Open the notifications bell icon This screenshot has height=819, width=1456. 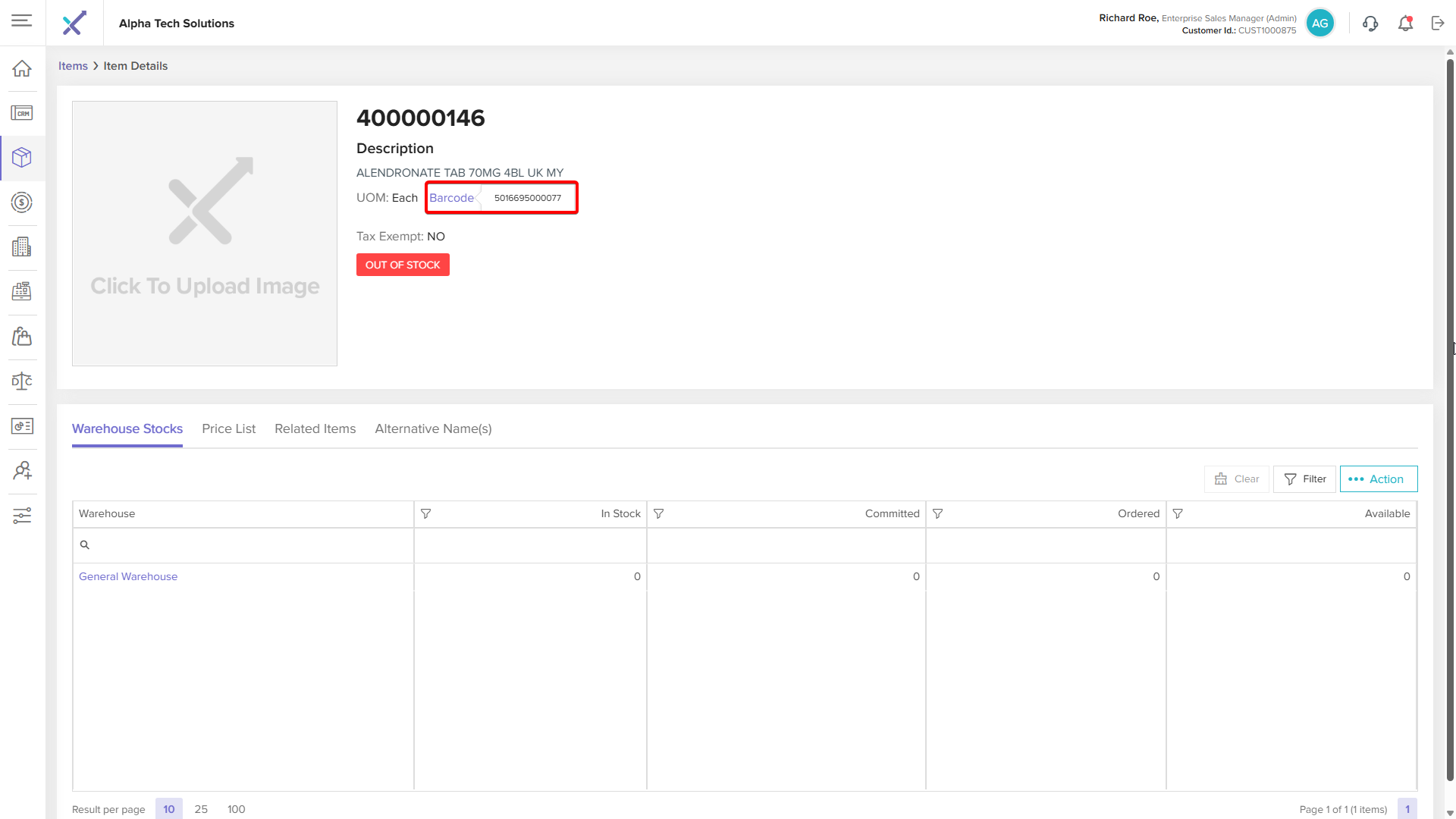1405,24
